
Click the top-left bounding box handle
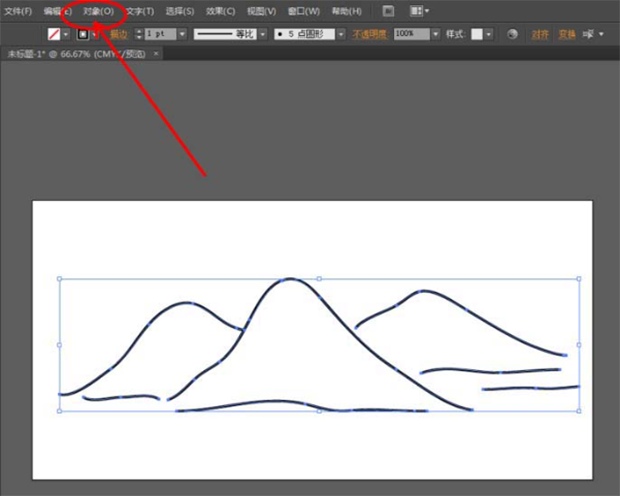tap(59, 279)
